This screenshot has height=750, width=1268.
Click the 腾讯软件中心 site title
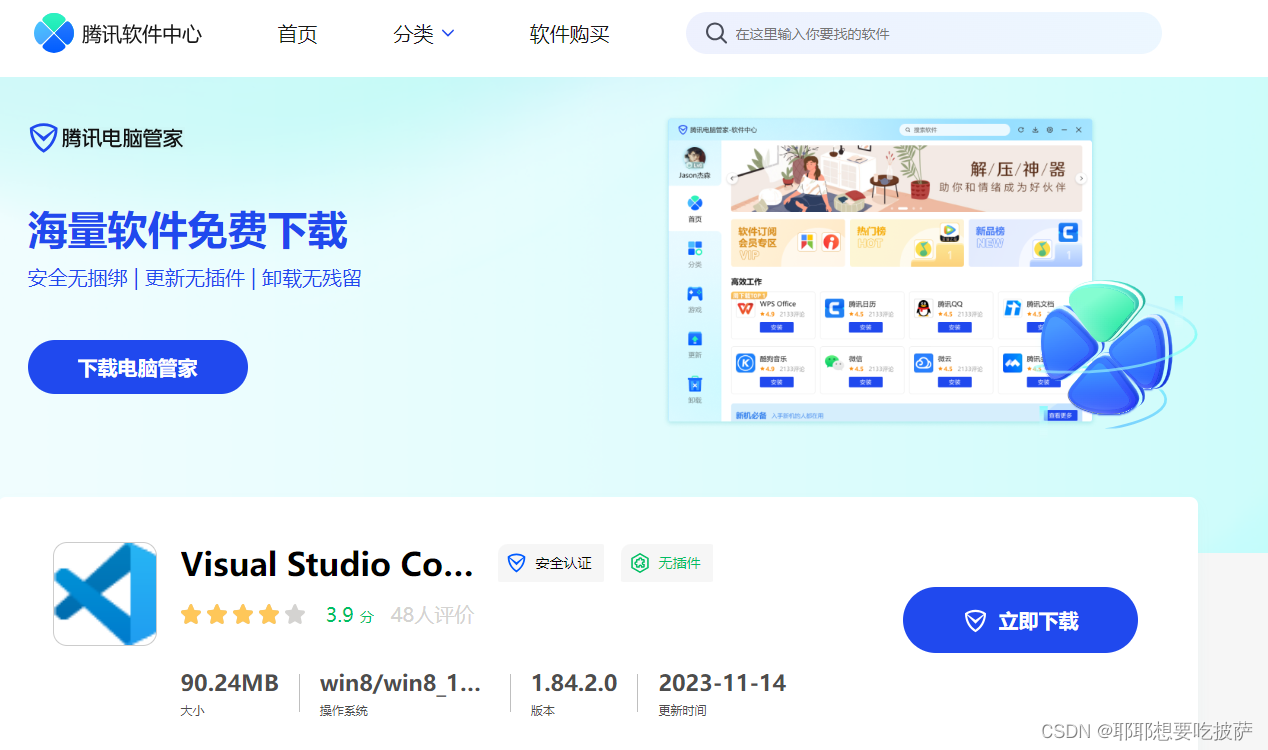tap(142, 34)
